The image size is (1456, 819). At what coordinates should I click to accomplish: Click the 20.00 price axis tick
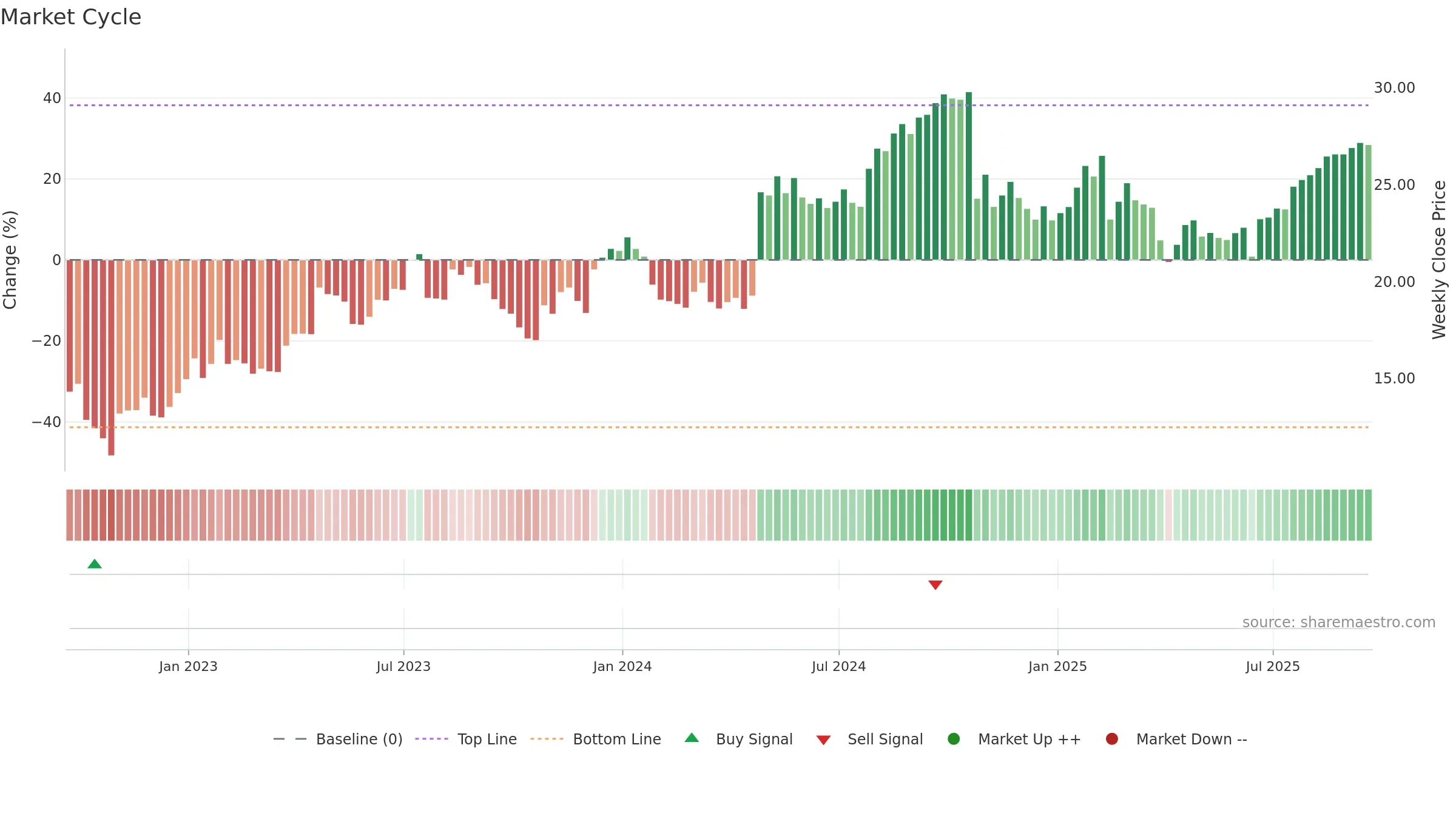pos(1394,282)
